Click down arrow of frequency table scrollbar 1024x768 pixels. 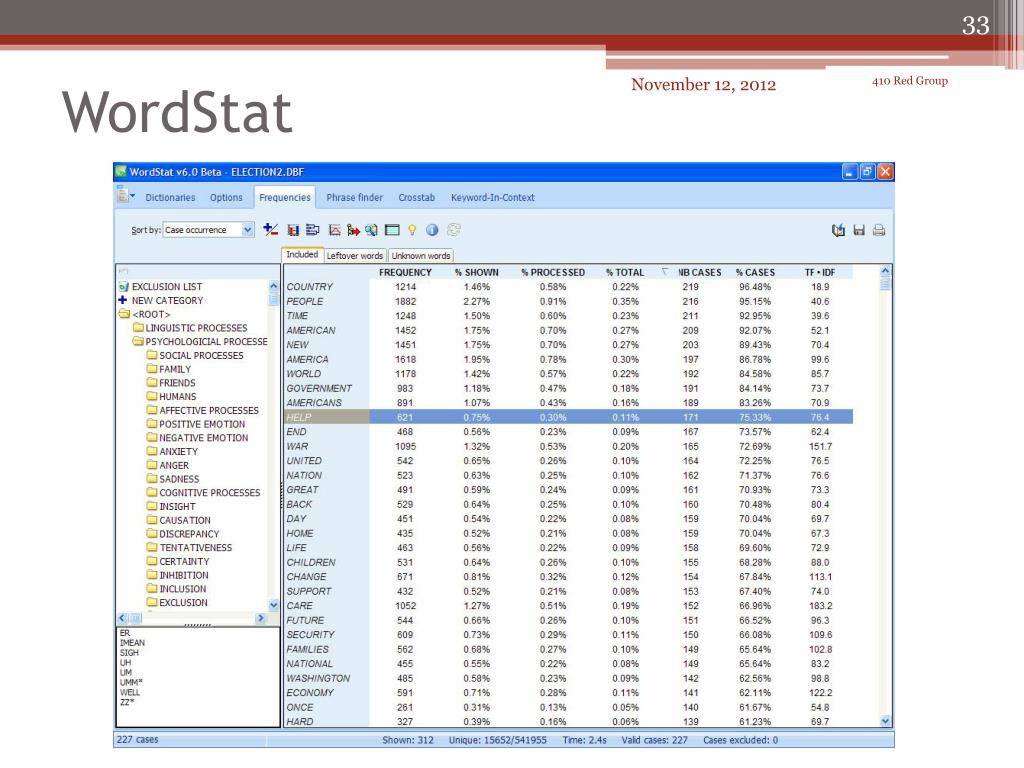coord(886,721)
